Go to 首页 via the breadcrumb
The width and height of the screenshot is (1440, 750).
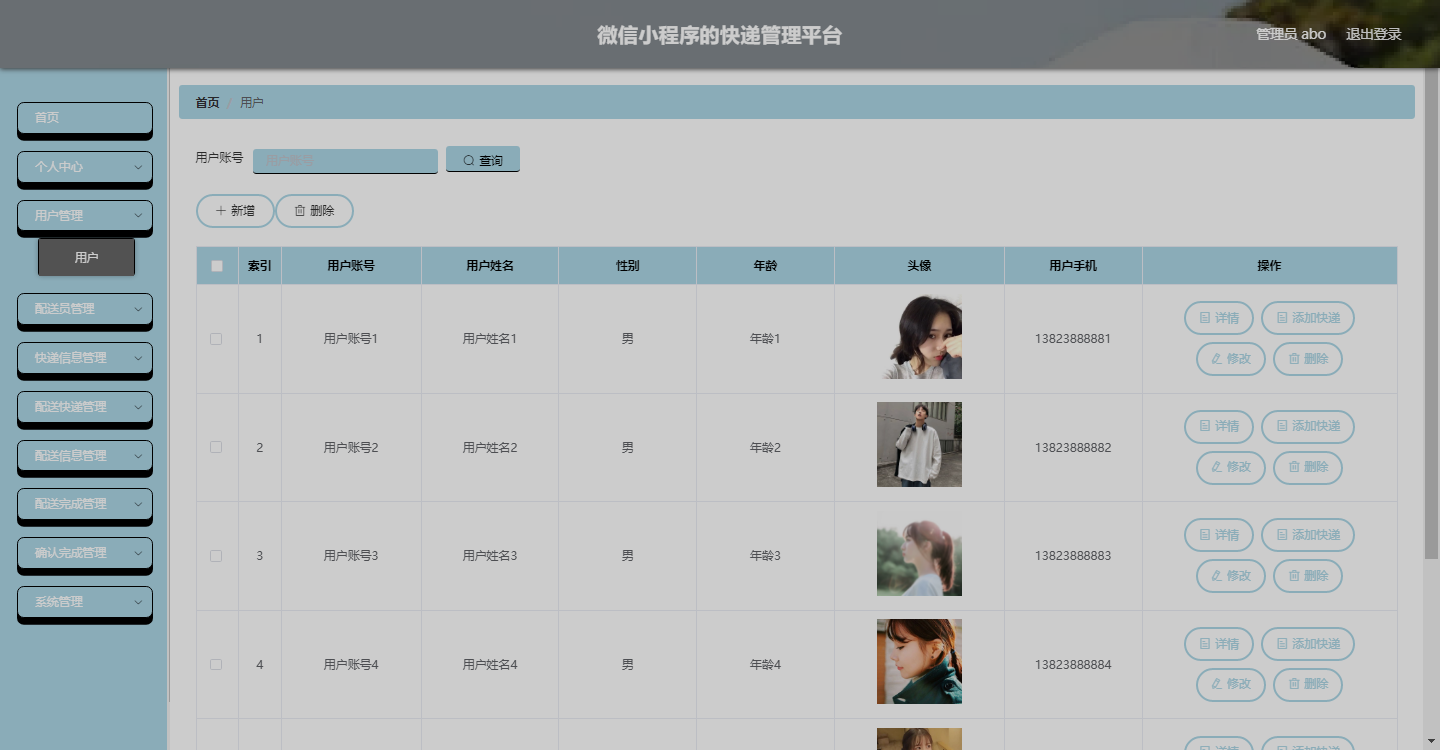coord(207,102)
